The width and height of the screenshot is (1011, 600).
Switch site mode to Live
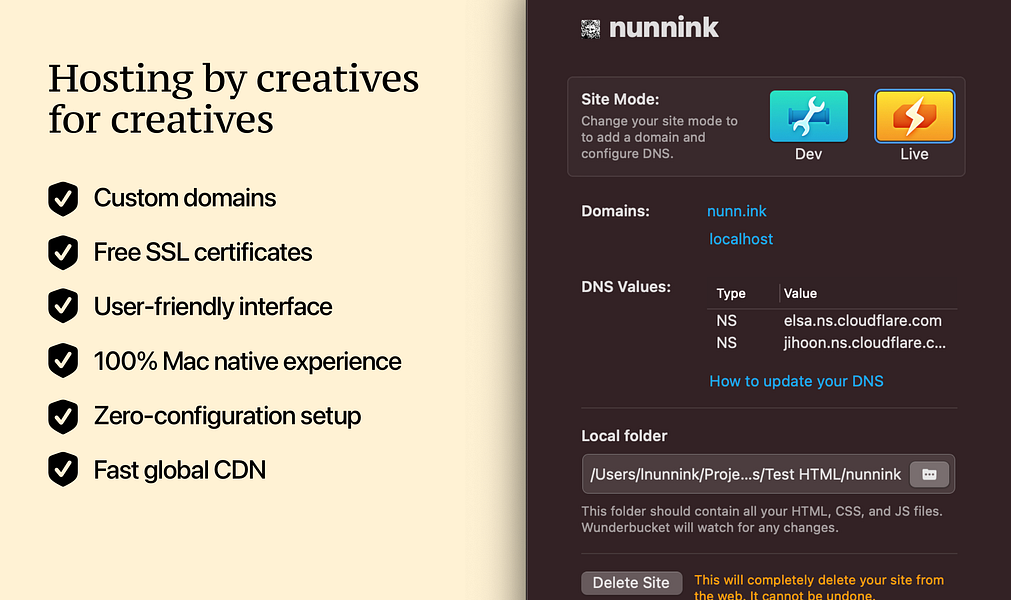(914, 116)
